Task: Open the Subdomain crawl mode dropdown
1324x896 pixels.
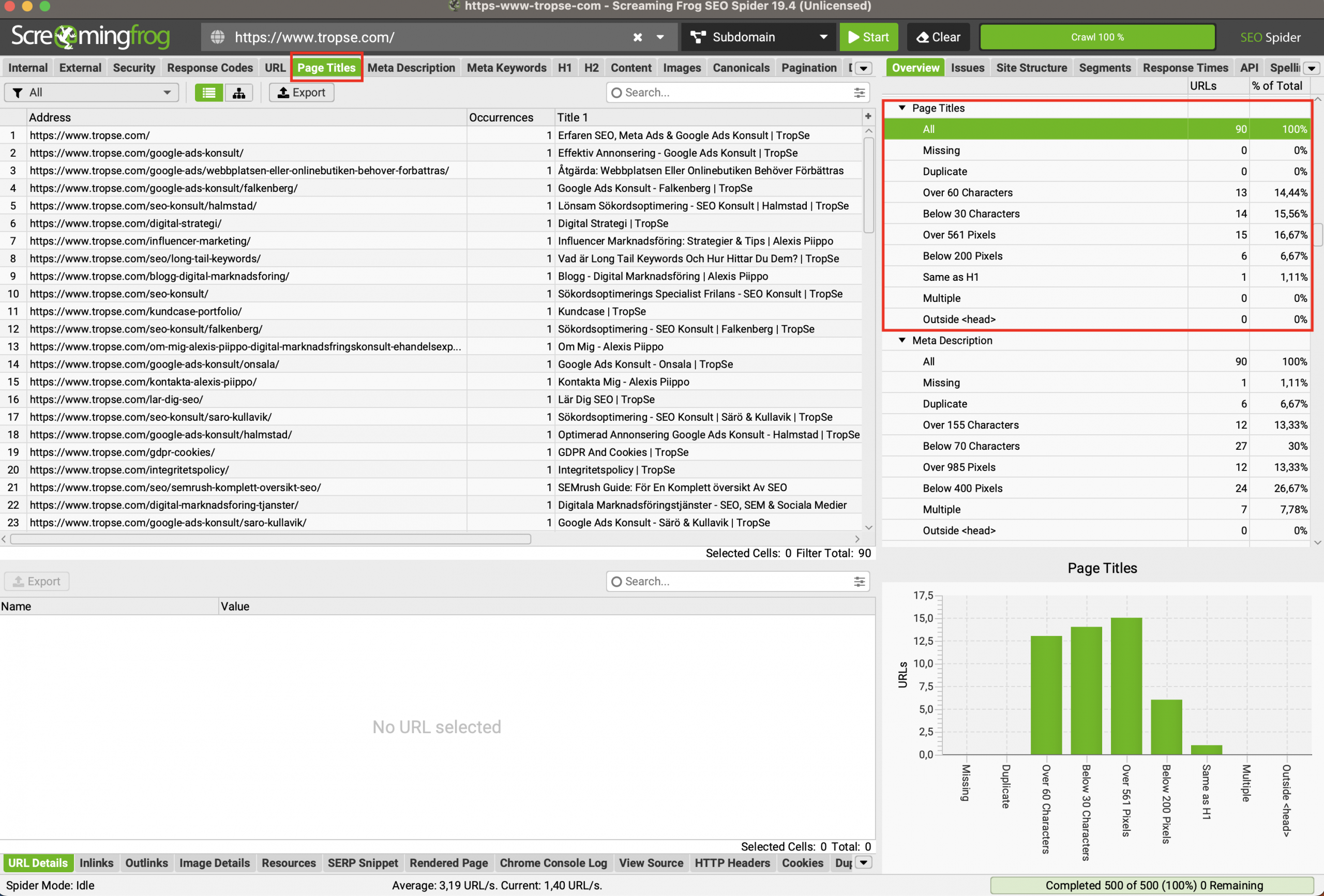Action: 758,37
